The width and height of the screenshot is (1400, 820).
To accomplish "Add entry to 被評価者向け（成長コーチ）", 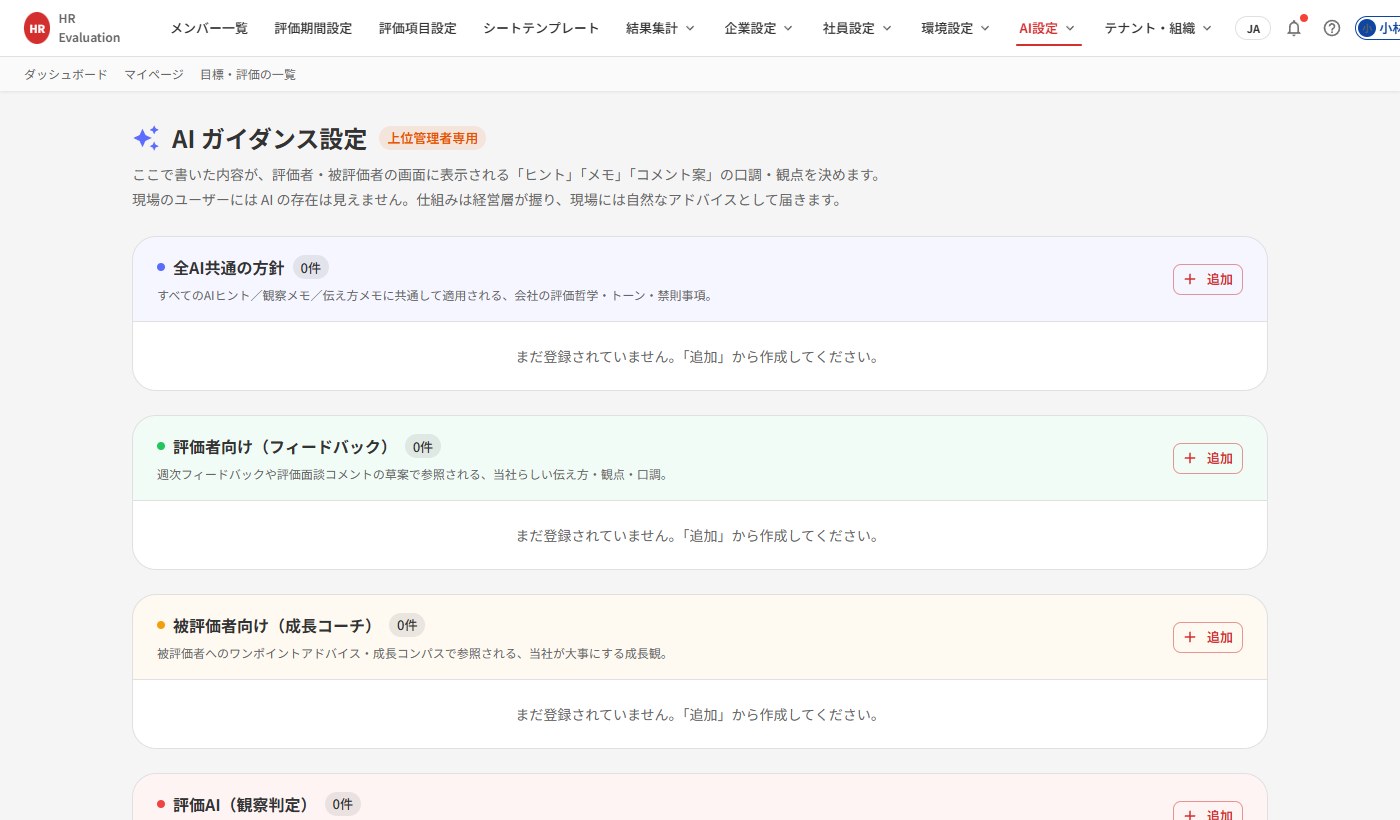I will pos(1208,637).
